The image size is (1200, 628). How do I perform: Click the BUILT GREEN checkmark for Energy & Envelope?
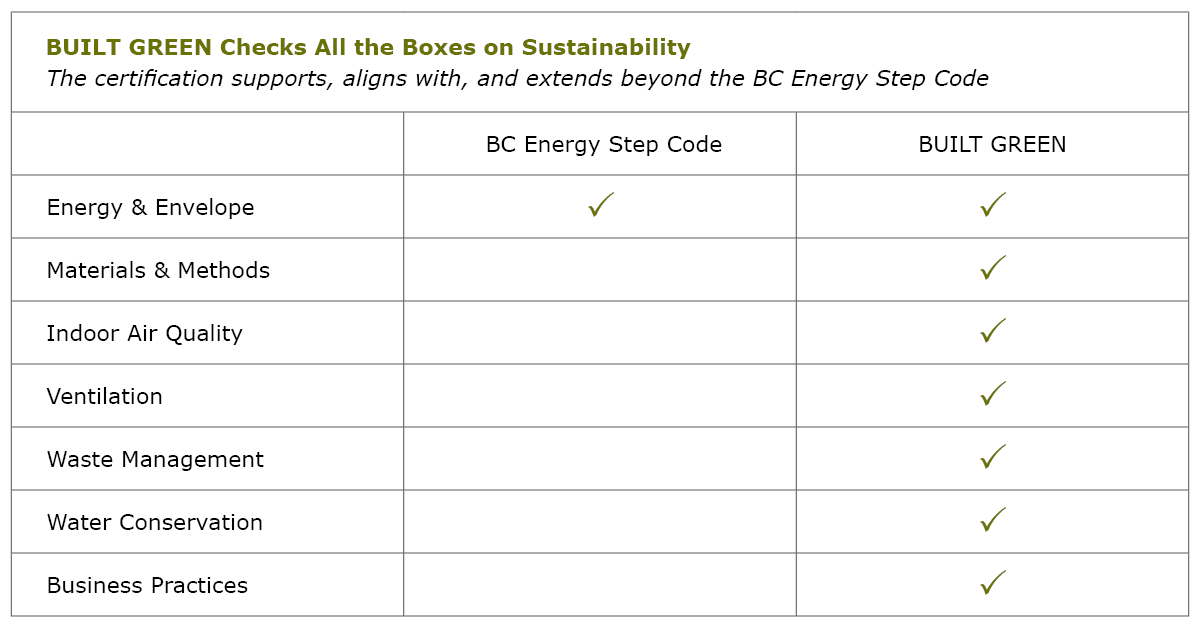point(992,206)
